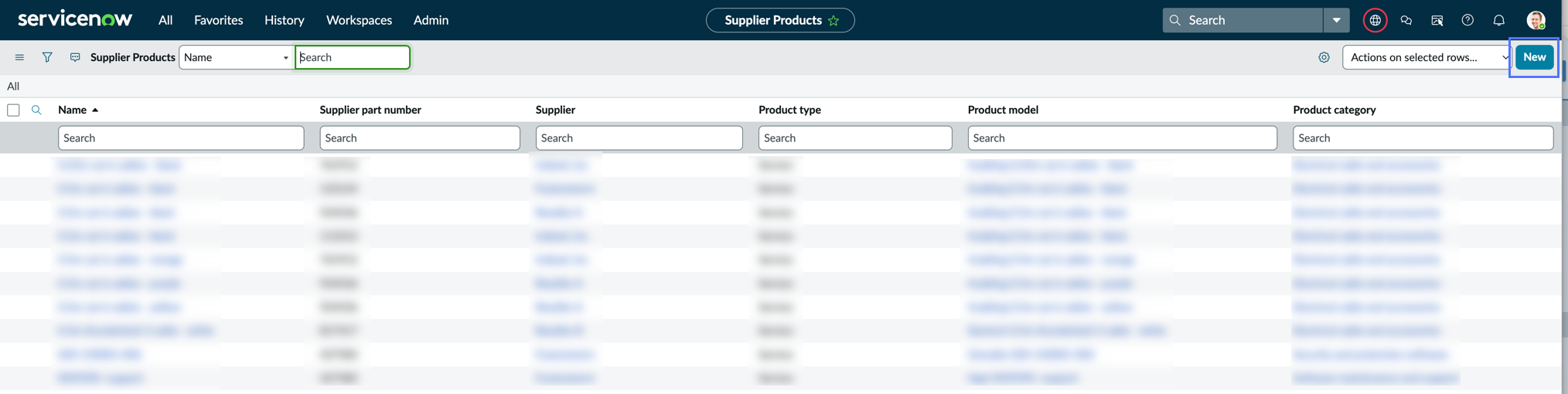Open the user avatar menu
This screenshot has height=394, width=1568.
pos(1536,20)
